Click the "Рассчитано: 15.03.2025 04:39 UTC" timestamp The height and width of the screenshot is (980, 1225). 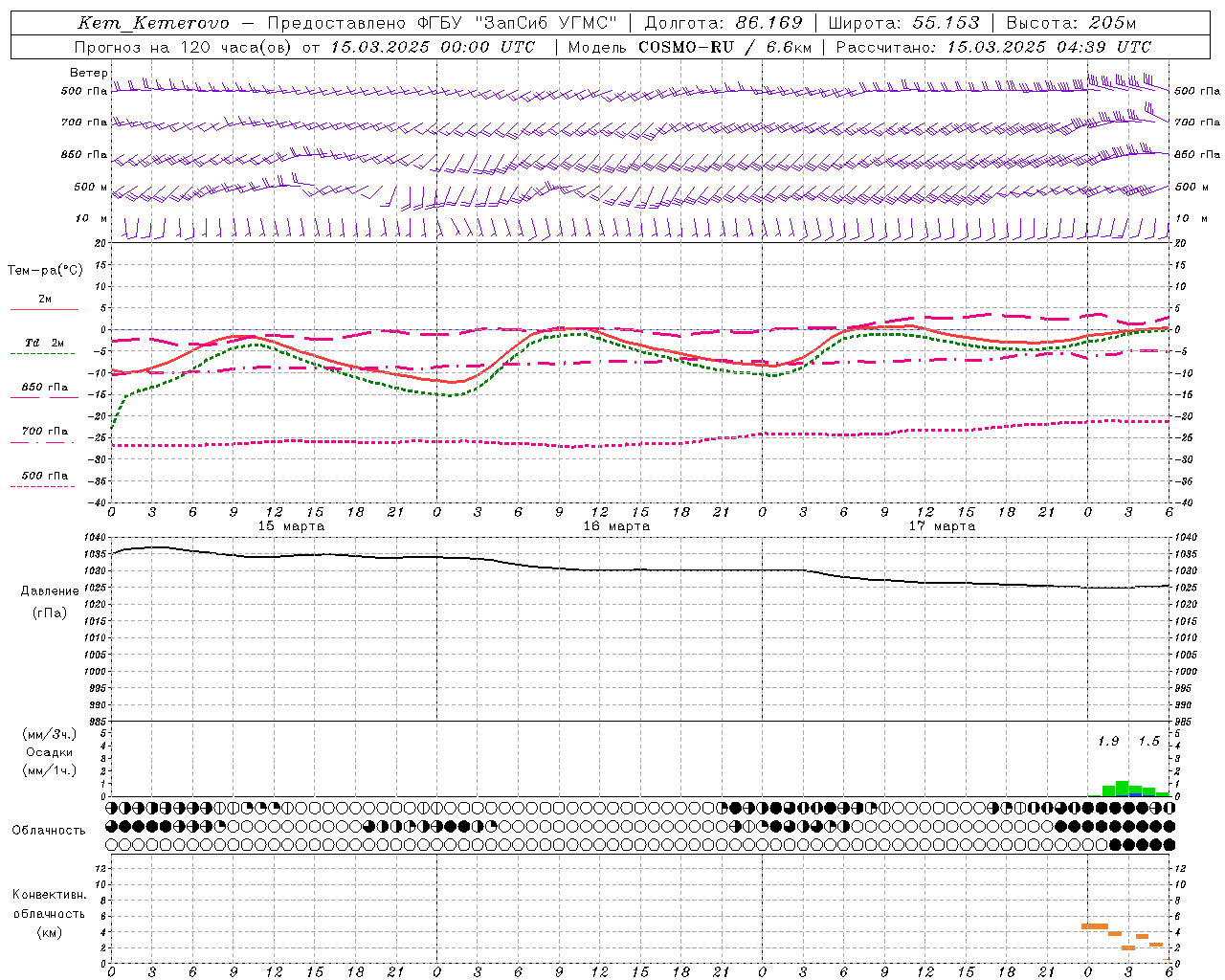coord(993,47)
